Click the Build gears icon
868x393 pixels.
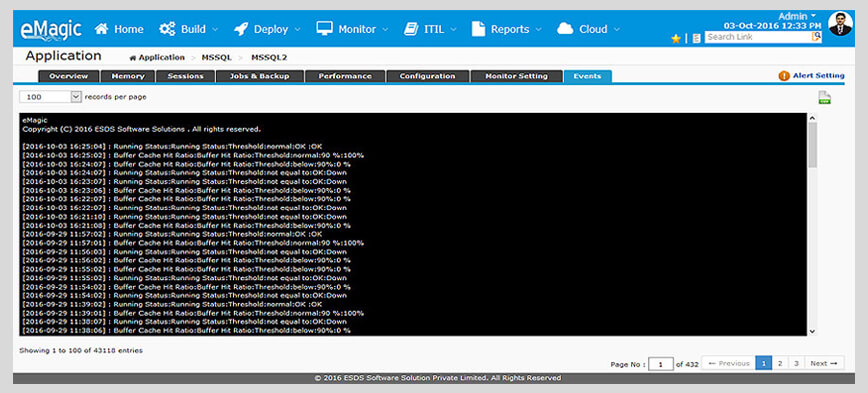tap(167, 29)
